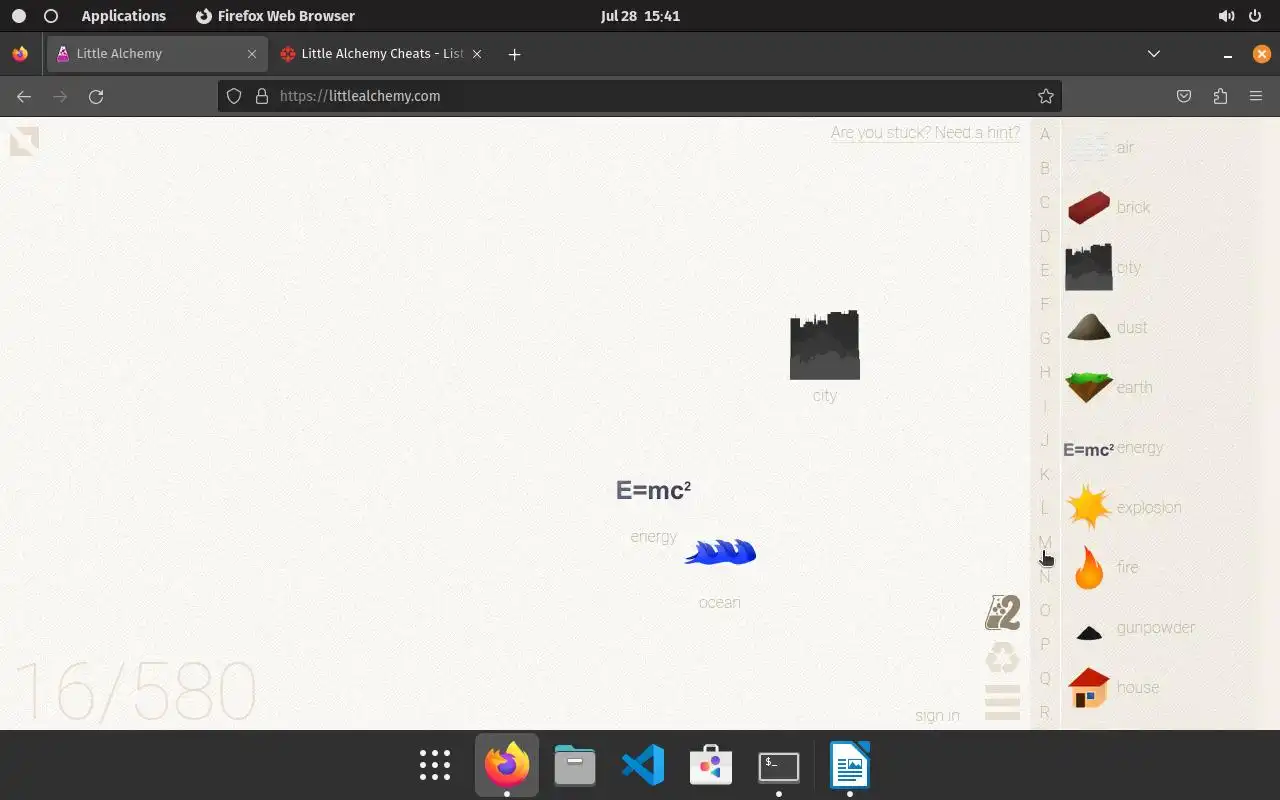Open the Pocket save icon
Image resolution: width=1280 pixels, height=800 pixels.
pos(1184,96)
